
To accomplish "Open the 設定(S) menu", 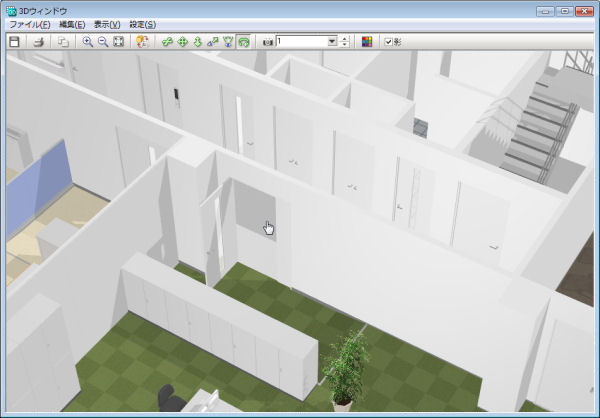I will pos(142,23).
